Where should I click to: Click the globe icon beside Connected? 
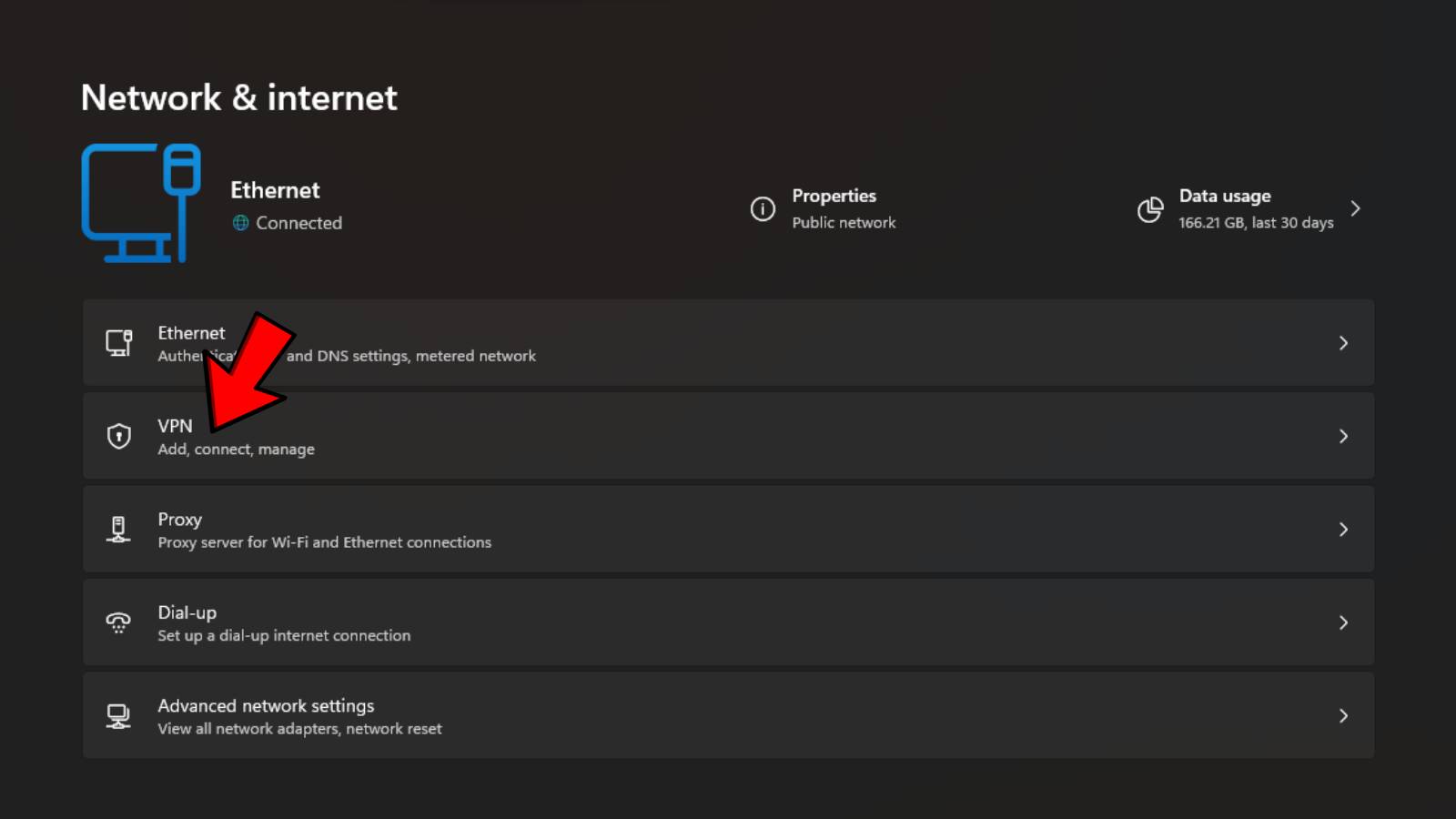coord(240,223)
